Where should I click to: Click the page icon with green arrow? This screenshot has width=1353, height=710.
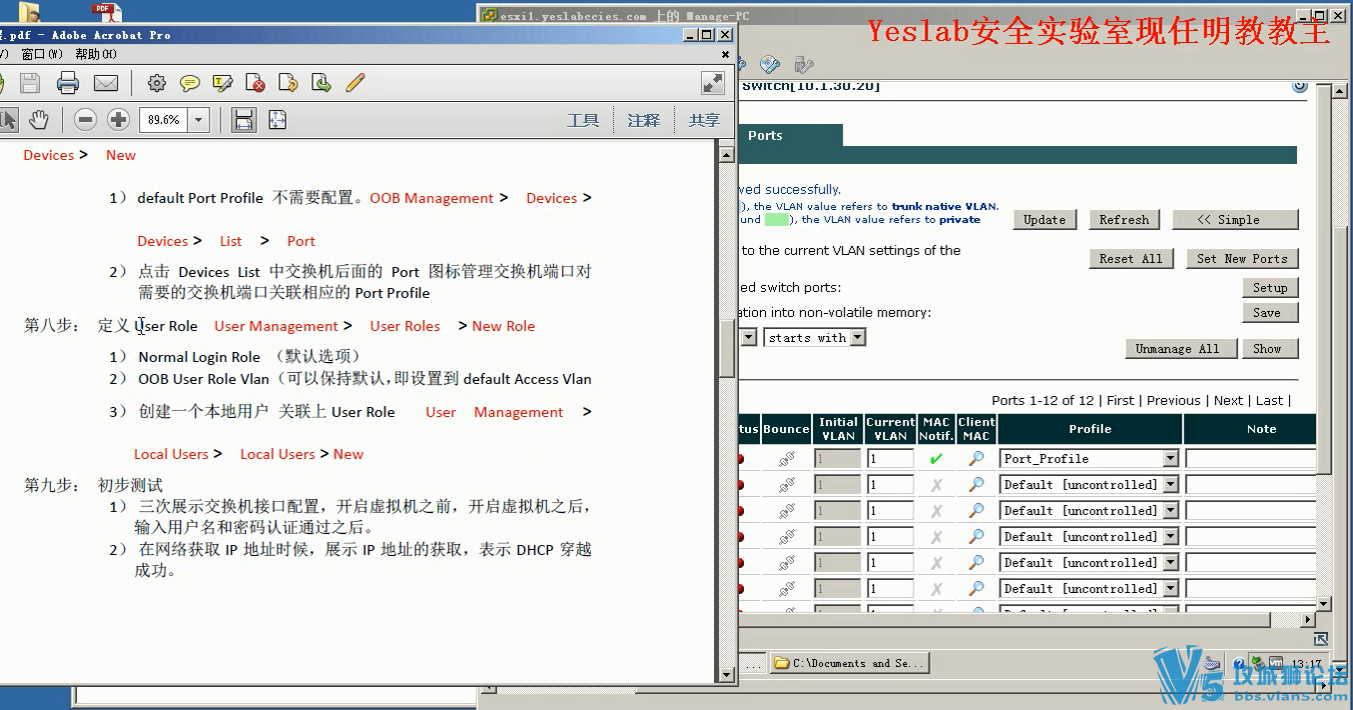click(321, 83)
